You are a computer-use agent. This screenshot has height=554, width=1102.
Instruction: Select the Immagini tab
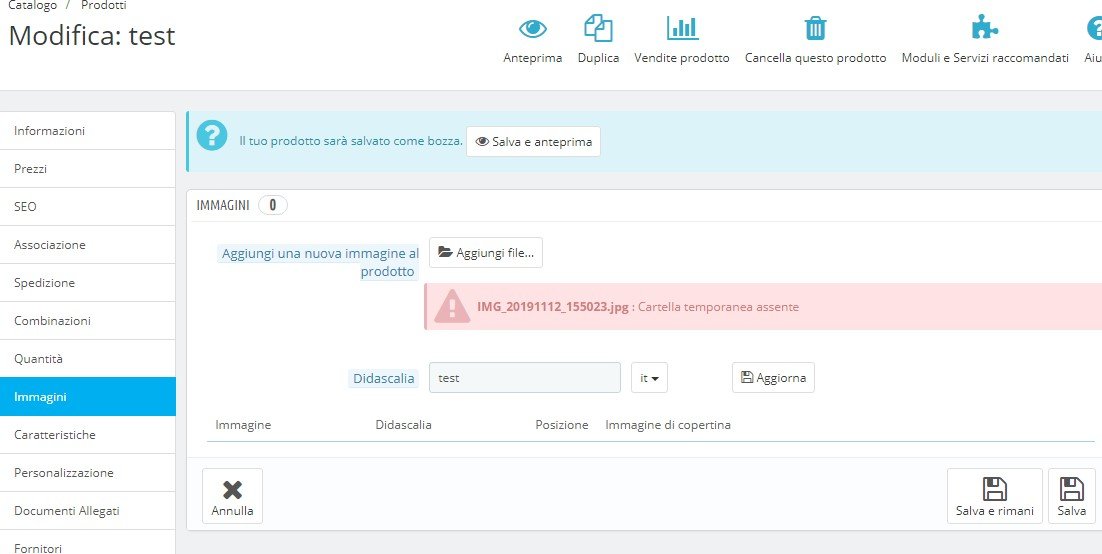[x=87, y=397]
